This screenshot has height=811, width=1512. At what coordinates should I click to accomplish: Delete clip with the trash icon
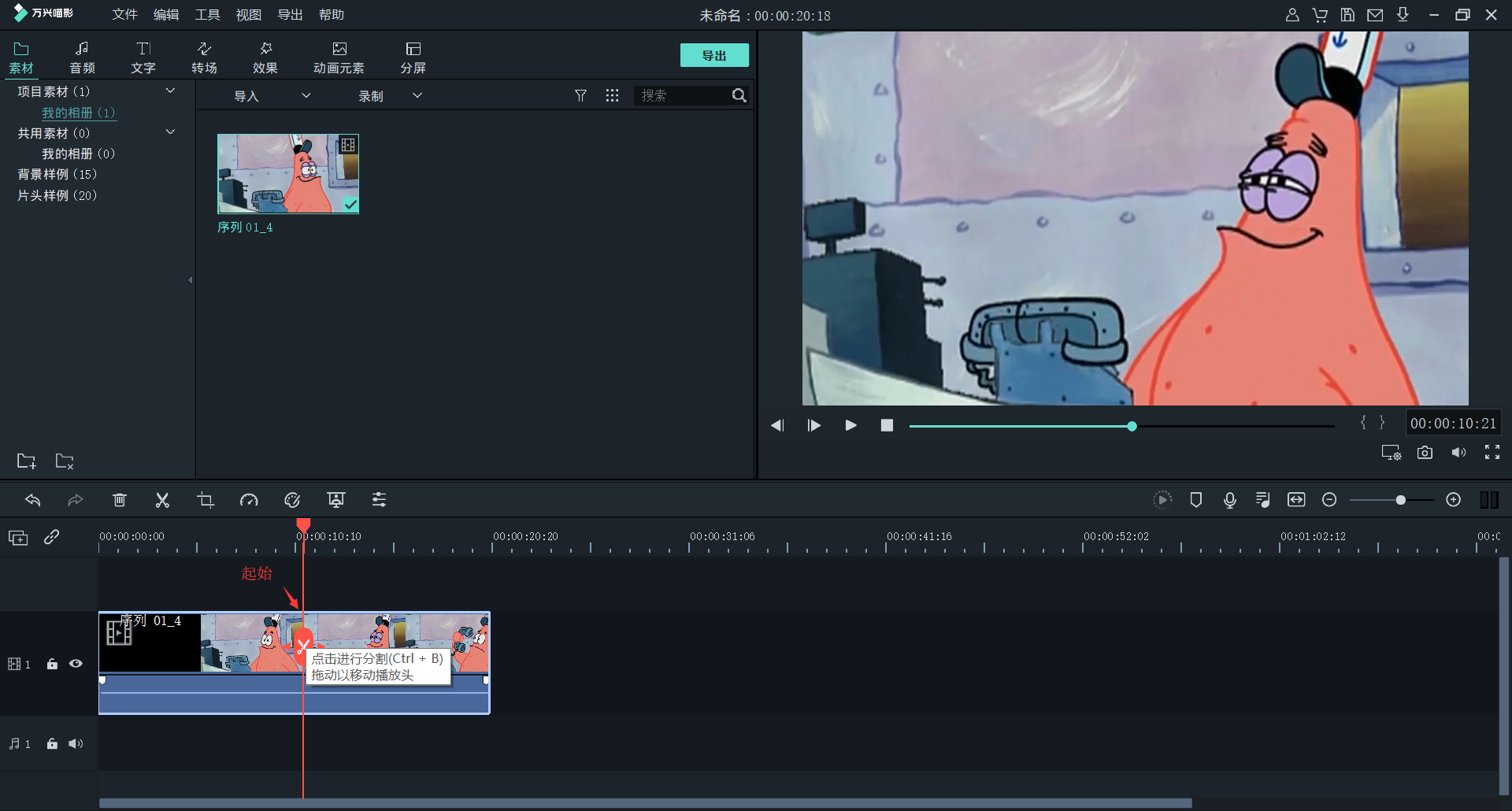120,500
